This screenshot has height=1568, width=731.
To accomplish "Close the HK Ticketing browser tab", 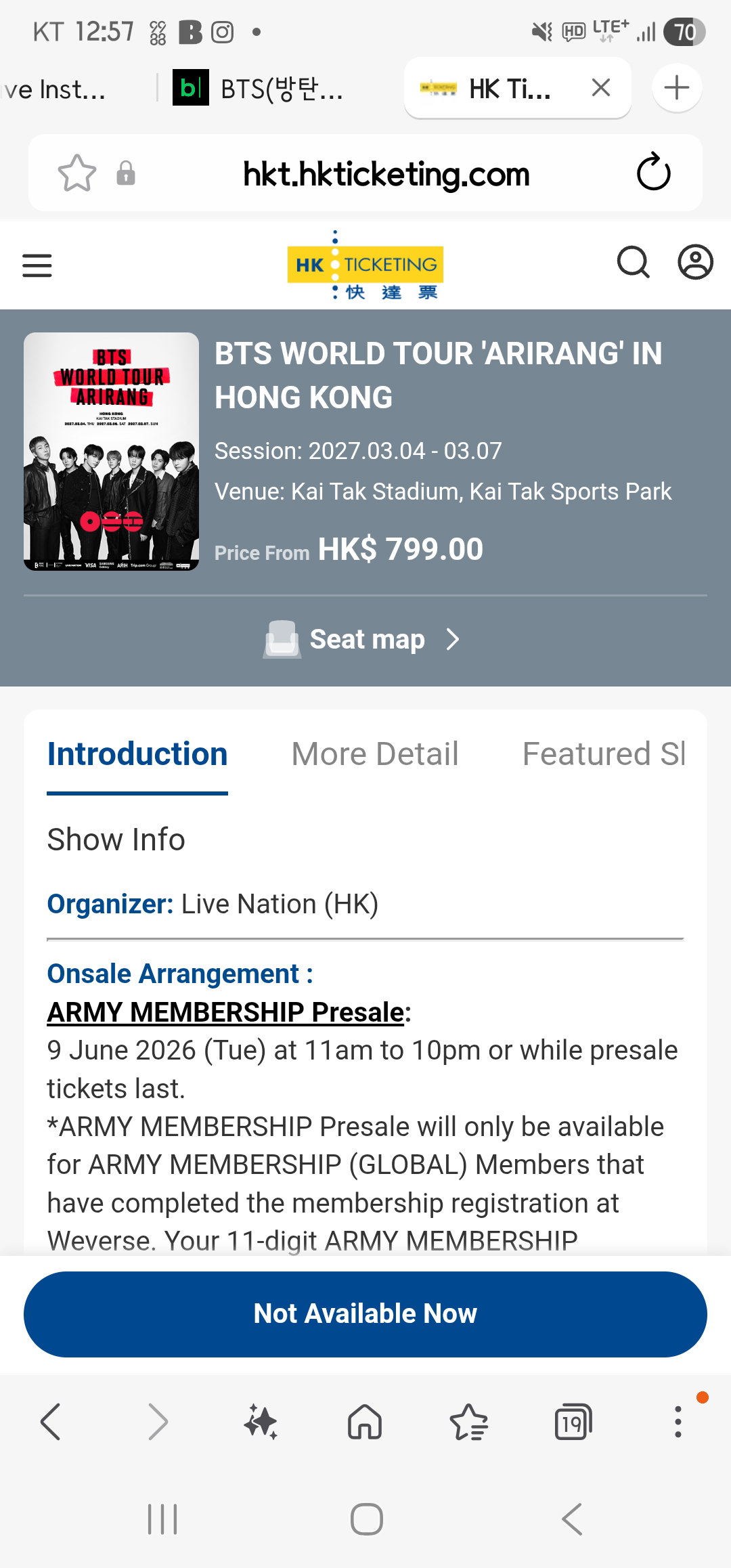I will pos(601,88).
